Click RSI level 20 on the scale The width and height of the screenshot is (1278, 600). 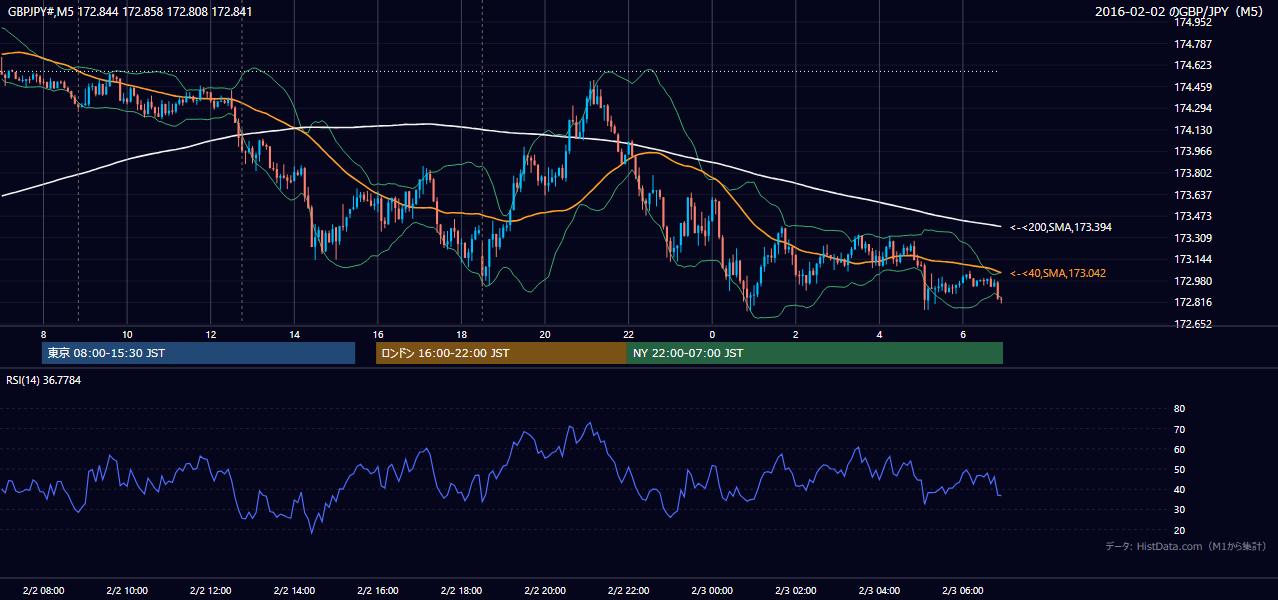[1179, 530]
